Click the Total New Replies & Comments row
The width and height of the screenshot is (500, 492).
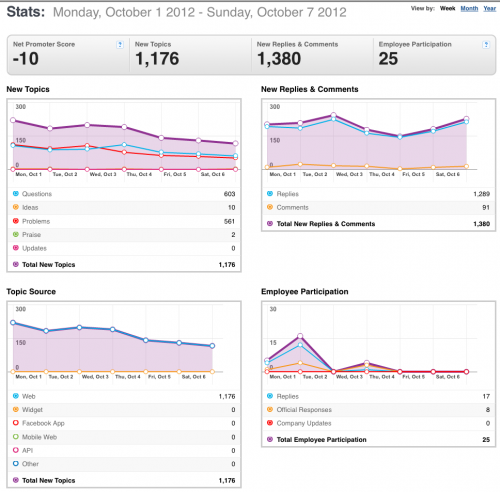point(378,224)
